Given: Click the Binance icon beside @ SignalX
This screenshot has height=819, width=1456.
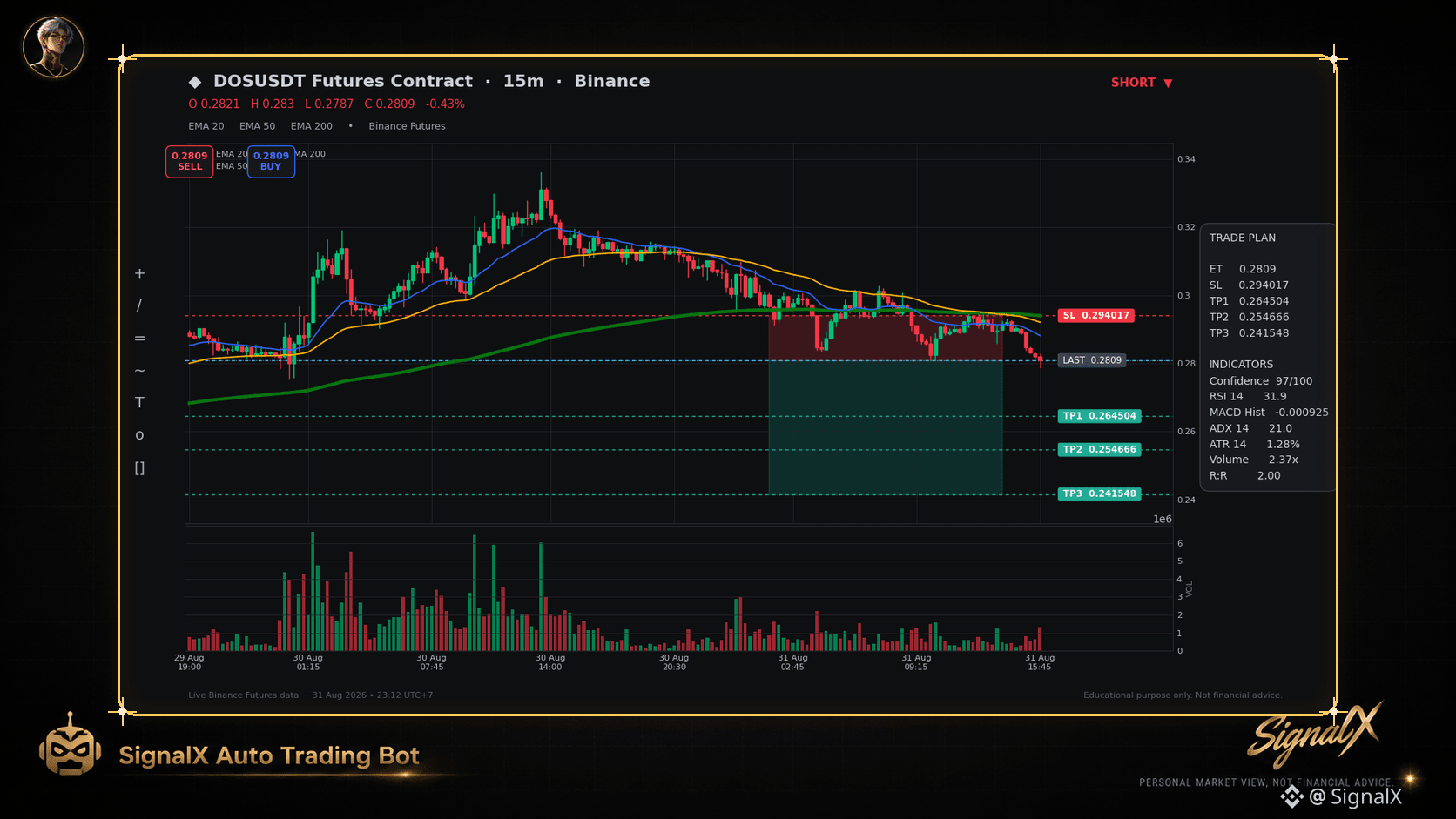Looking at the screenshot, I should (x=1292, y=796).
